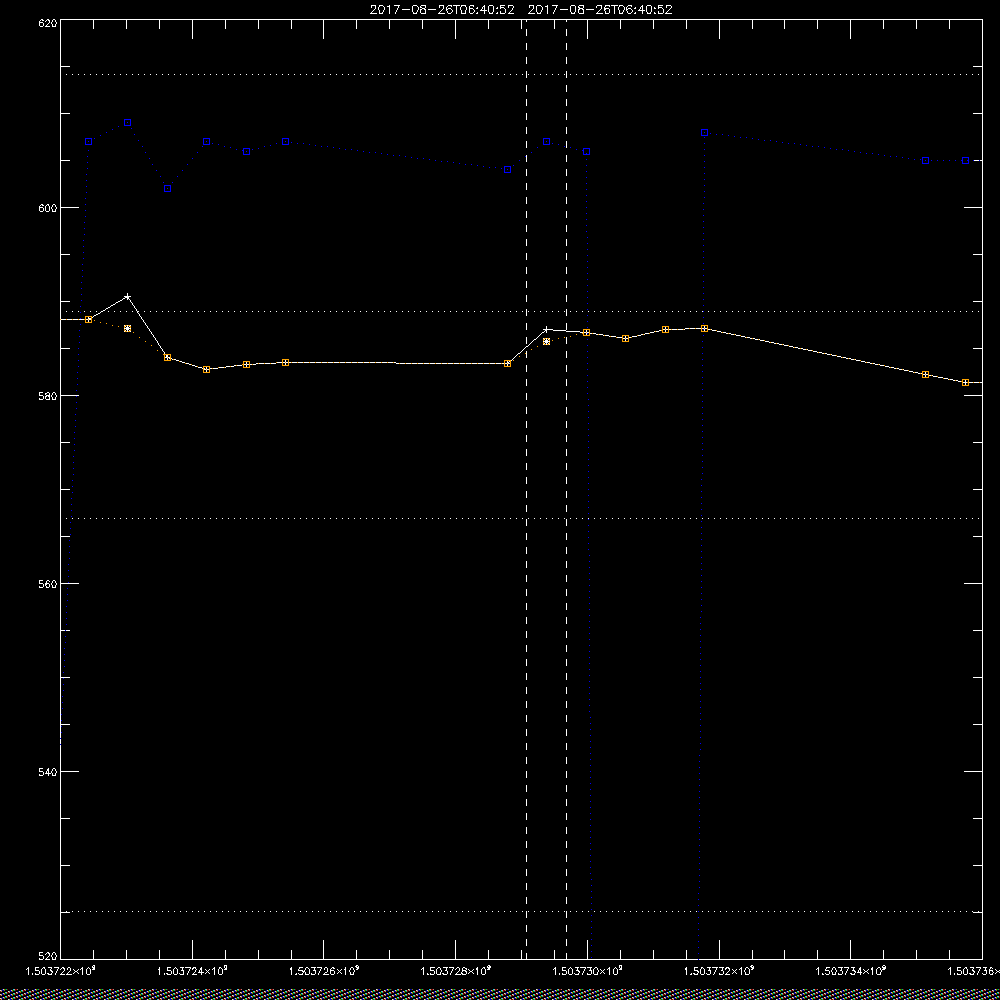Click the x-axis label 1.503732×10⁹
Viewport: 1000px width, 1000px height.
[x=719, y=971]
